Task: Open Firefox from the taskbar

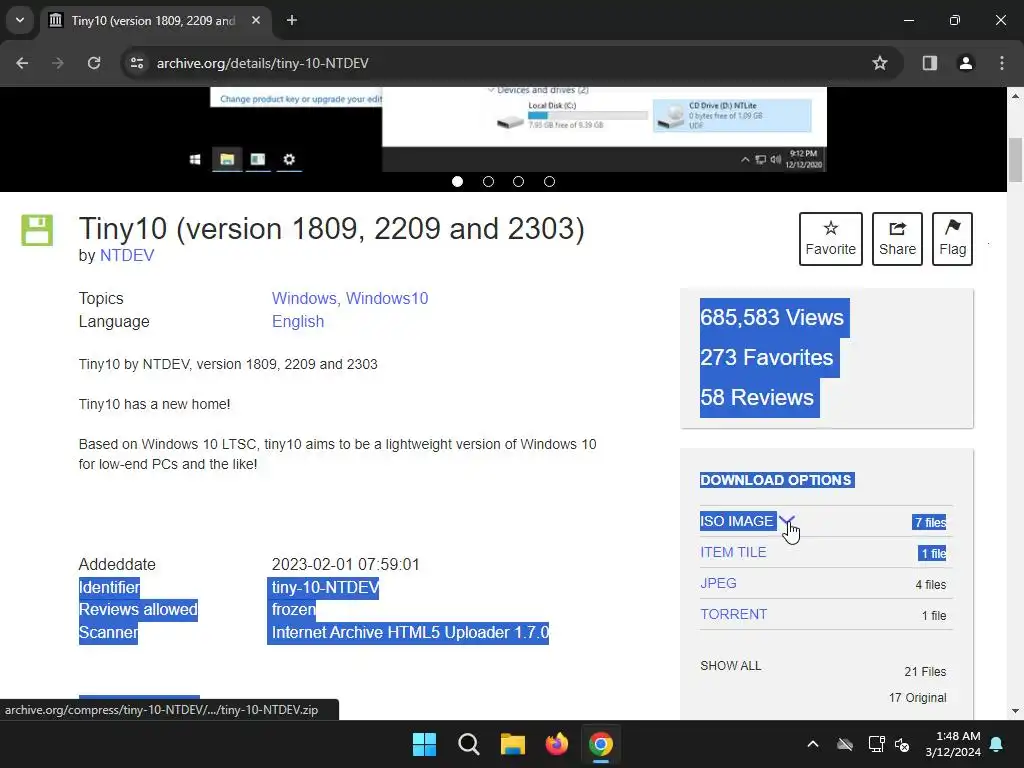Action: coord(556,744)
